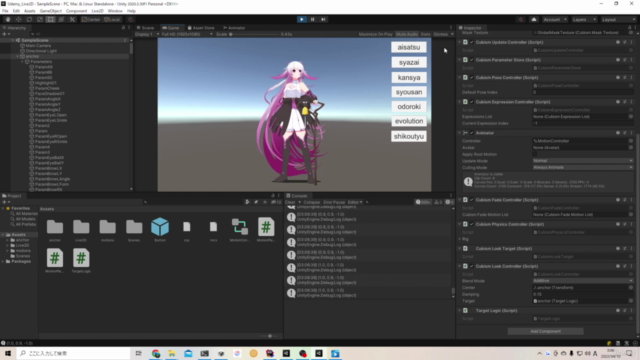
Task: Pause the running game
Action: pyautogui.click(x=312, y=19)
